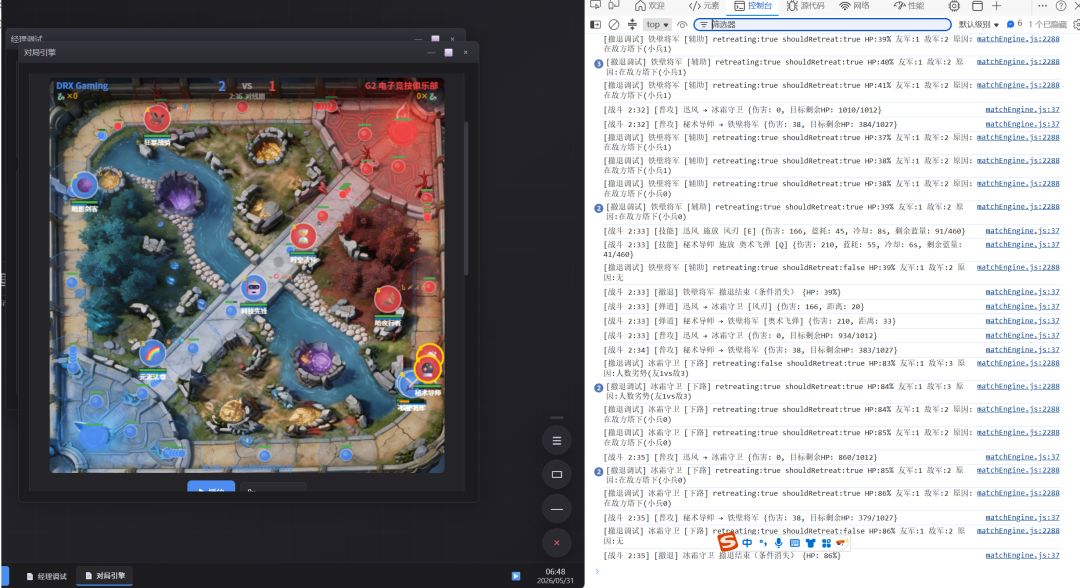Select the purple orb blue hero on left side

click(x=84, y=184)
